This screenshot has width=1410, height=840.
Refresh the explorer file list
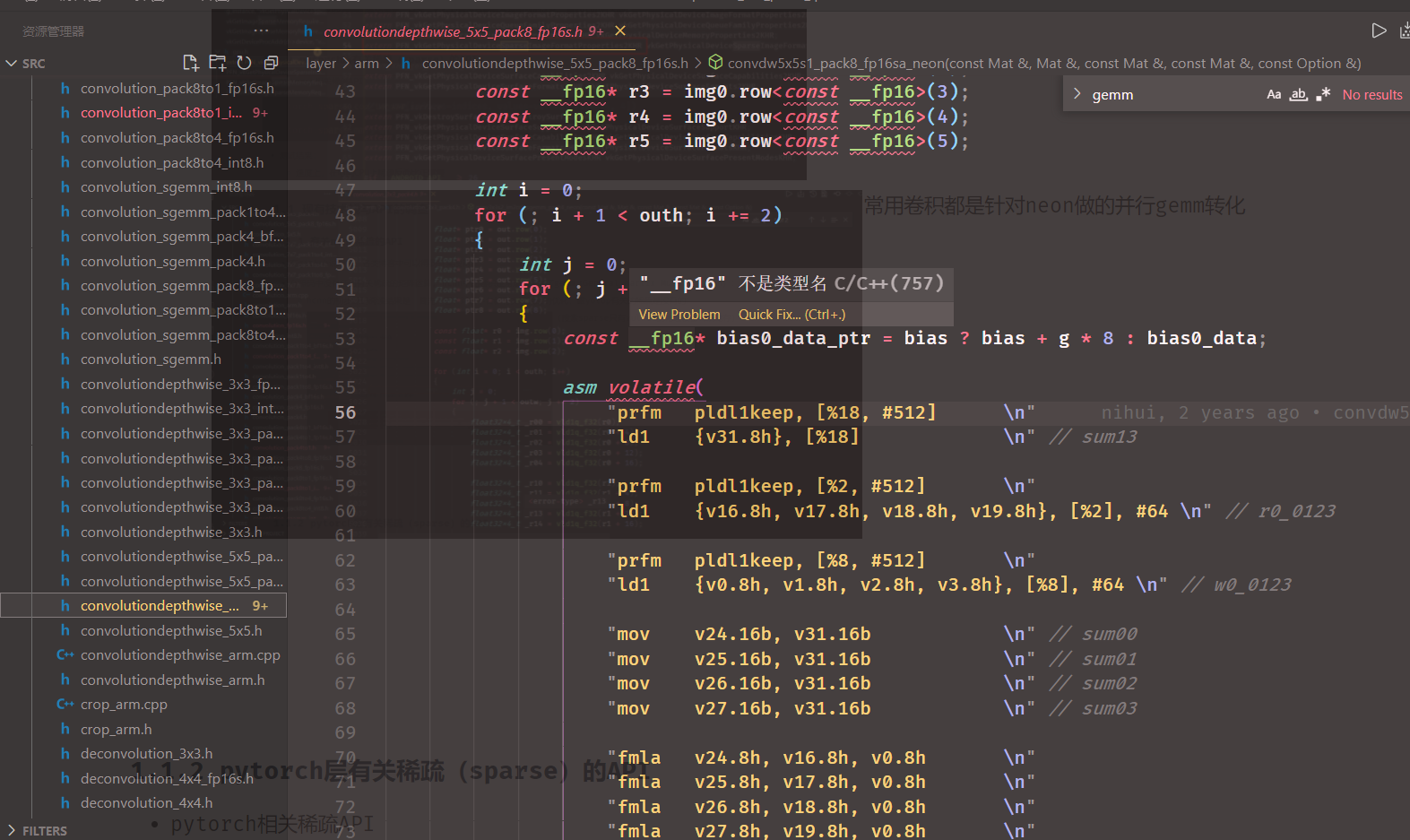pos(244,63)
